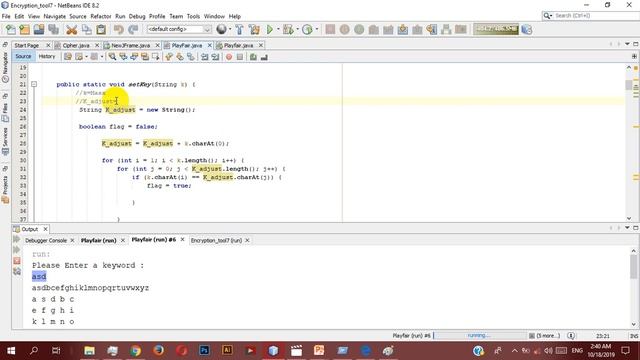Click the editor vertical scrollbar
This screenshot has height=360, width=640.
(629, 143)
